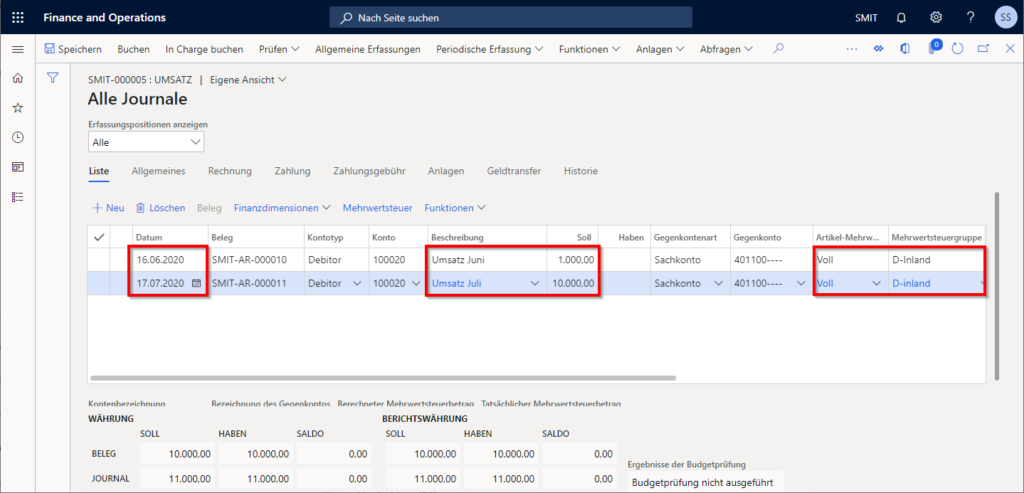Close the journal form with X
This screenshot has height=493, width=1024.
click(1010, 49)
